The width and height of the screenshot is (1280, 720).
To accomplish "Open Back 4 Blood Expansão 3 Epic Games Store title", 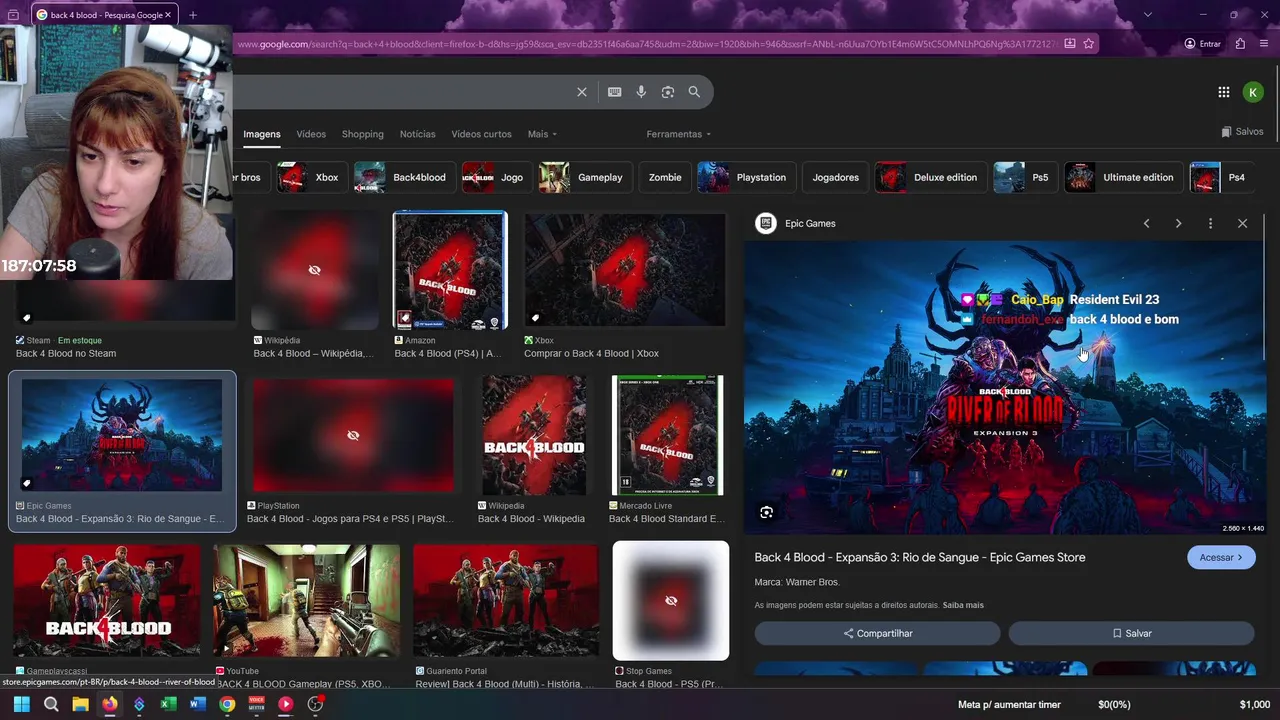I will [920, 558].
